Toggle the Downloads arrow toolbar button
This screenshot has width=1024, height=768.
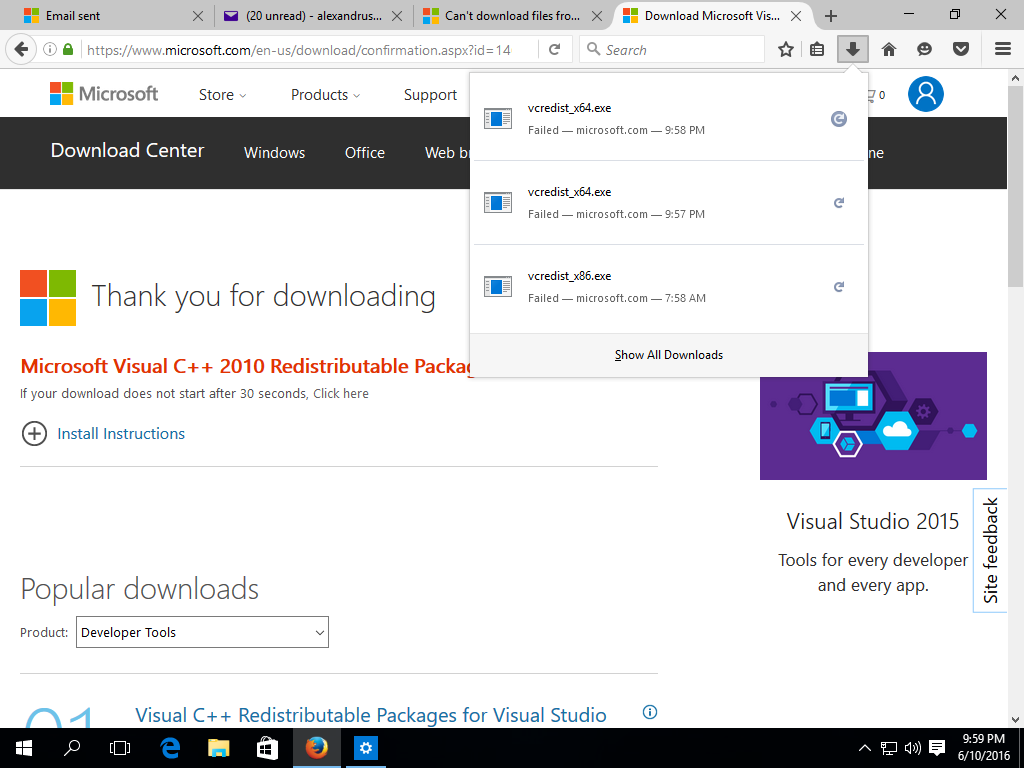[x=852, y=50]
